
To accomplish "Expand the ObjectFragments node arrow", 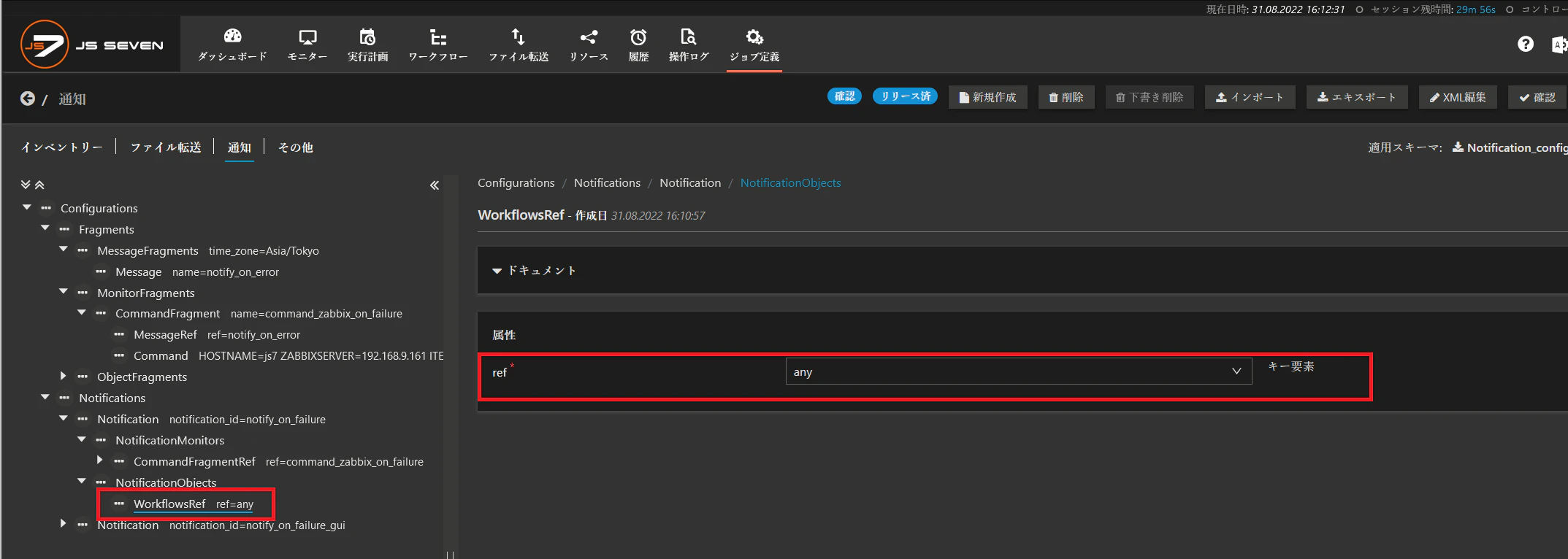I will point(64,376).
